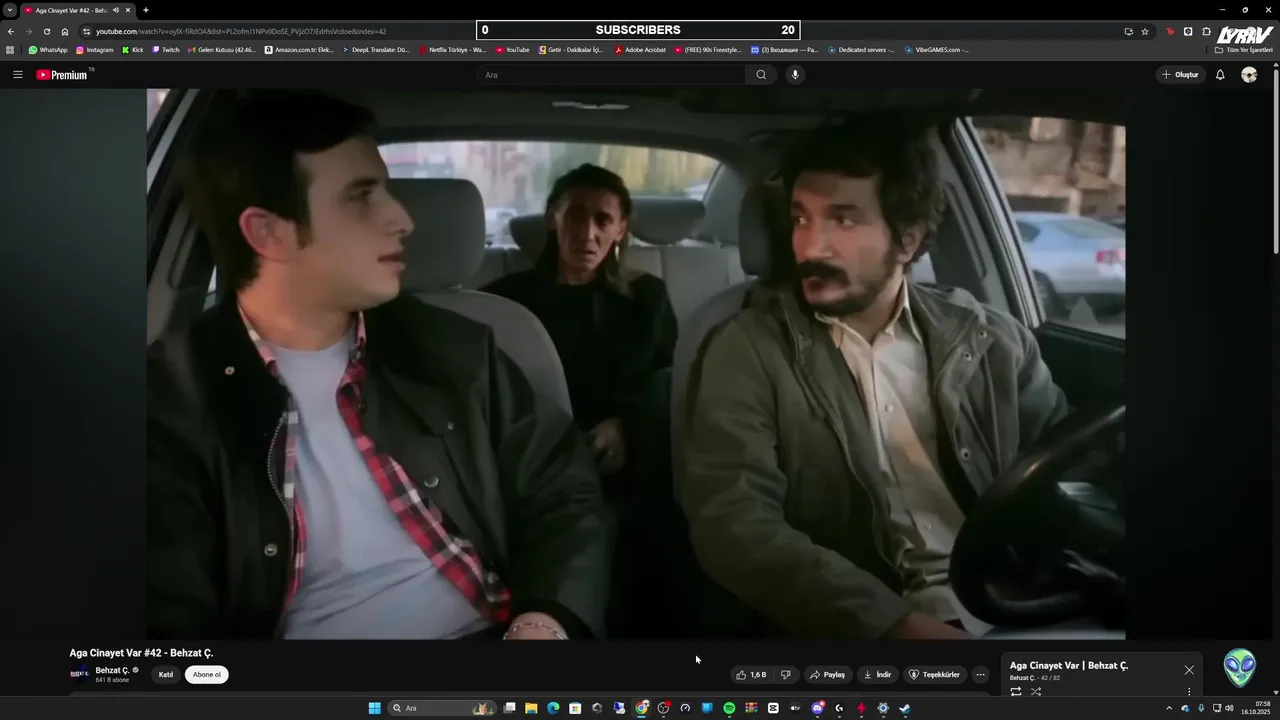Click the İndir download button
This screenshot has height=720, width=1280.
pos(877,675)
